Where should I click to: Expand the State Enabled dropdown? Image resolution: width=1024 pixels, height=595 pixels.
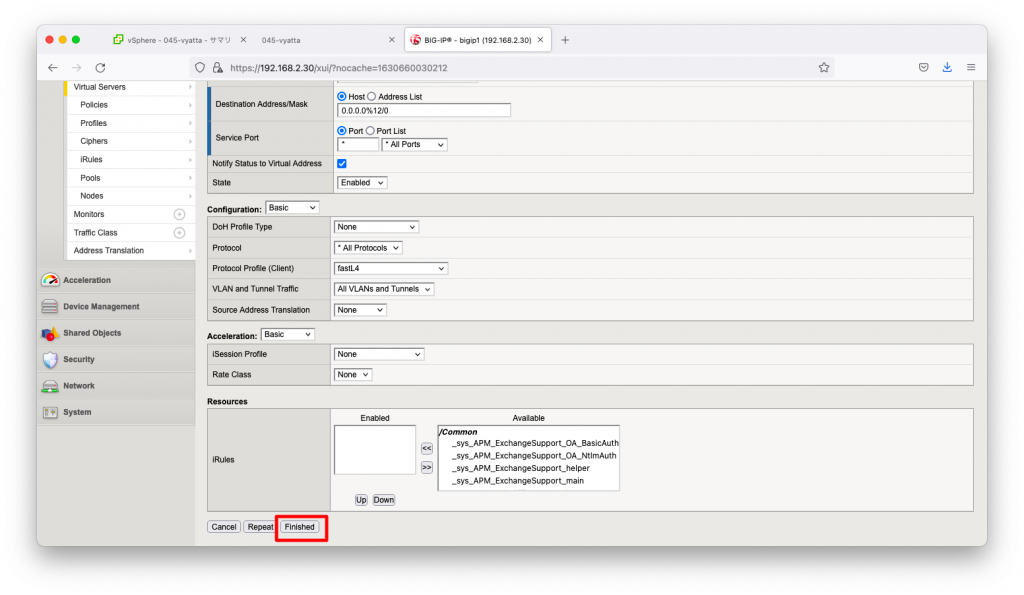(361, 182)
